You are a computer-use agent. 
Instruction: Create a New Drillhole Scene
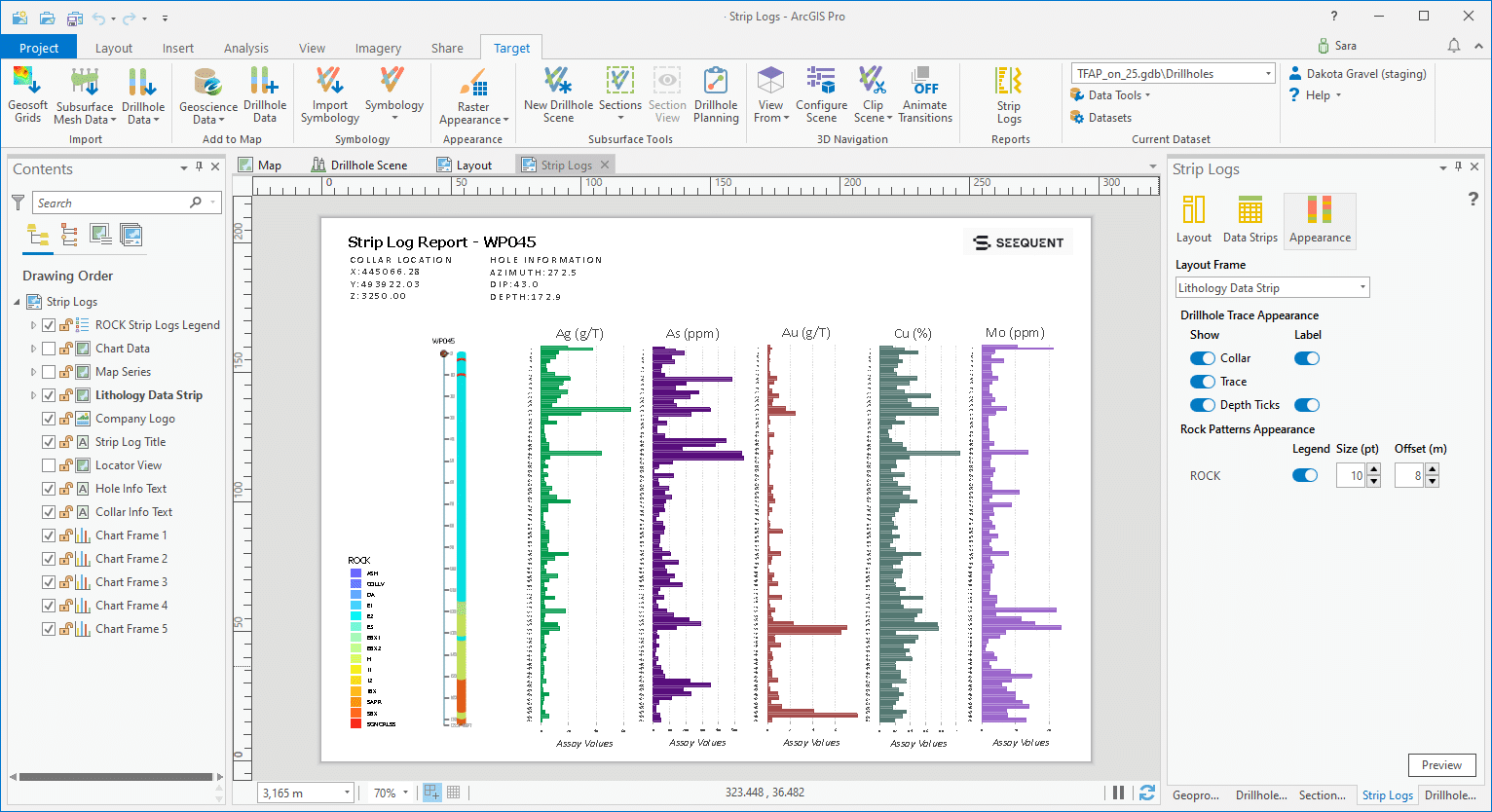[x=558, y=94]
